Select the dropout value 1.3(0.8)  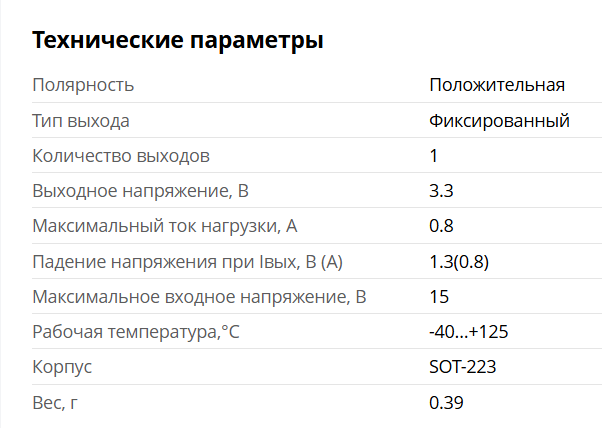[458, 262]
